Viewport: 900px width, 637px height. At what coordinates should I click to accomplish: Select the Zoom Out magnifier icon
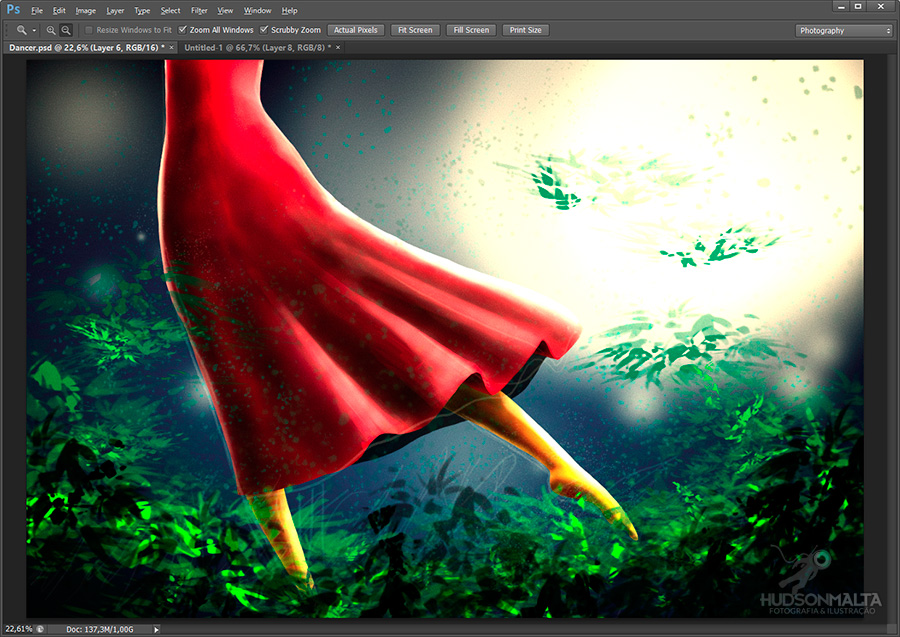pyautogui.click(x=66, y=30)
